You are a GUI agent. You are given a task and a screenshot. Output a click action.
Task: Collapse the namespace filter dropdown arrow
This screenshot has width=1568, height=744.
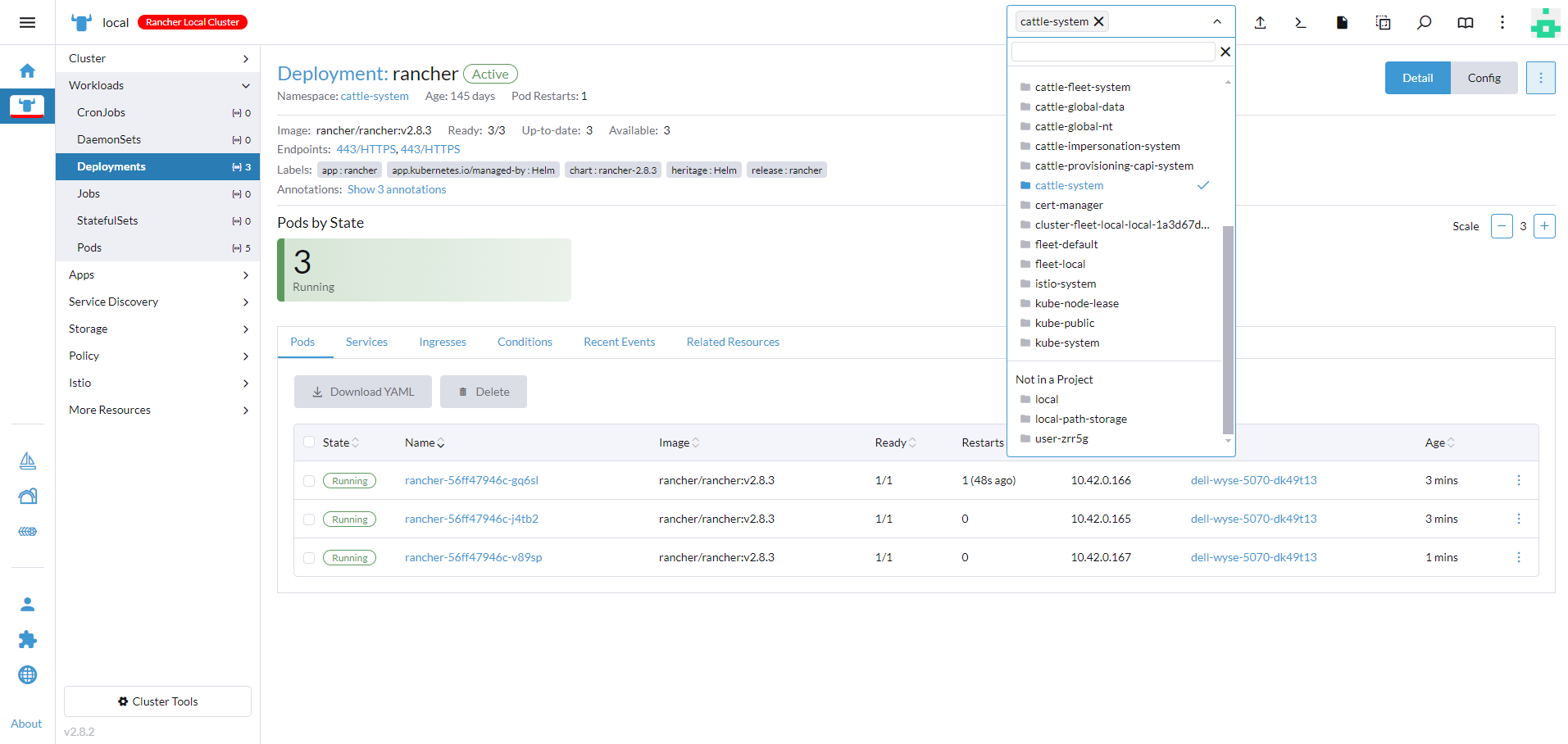point(1217,22)
